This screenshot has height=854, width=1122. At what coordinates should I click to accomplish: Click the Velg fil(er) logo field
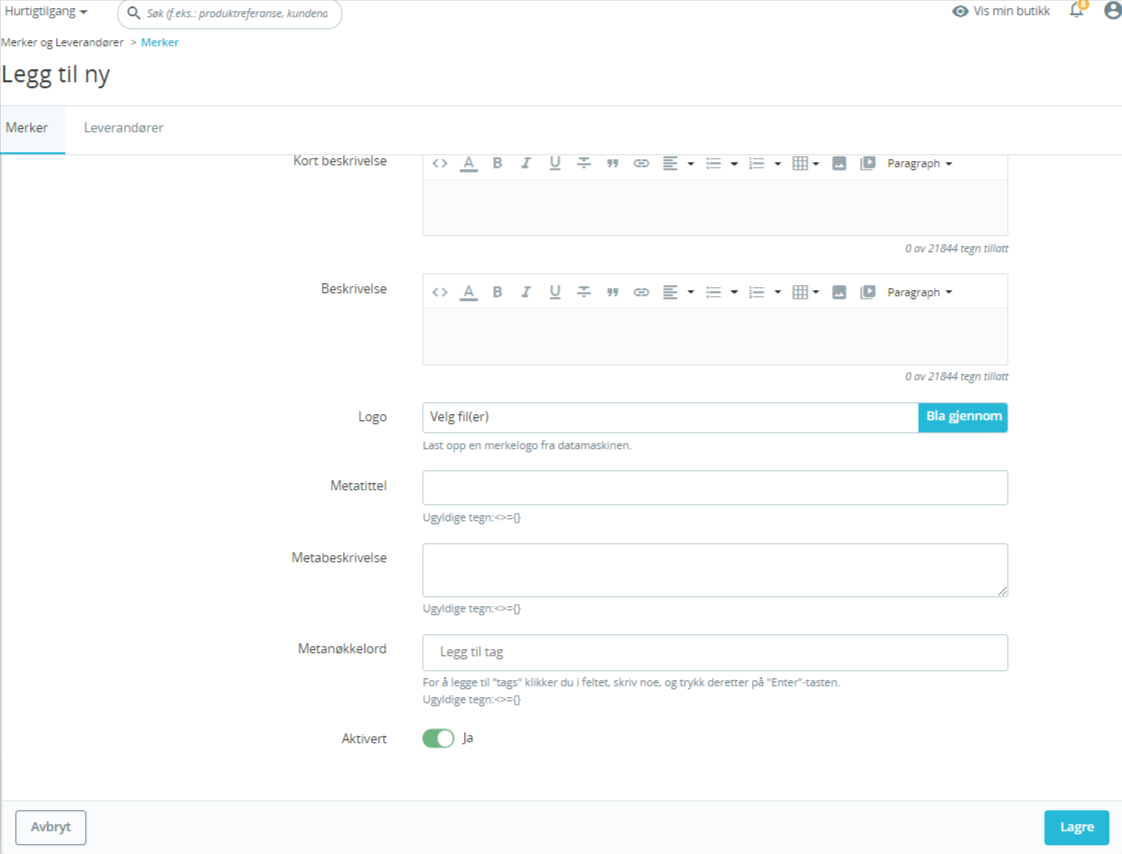[x=670, y=417]
